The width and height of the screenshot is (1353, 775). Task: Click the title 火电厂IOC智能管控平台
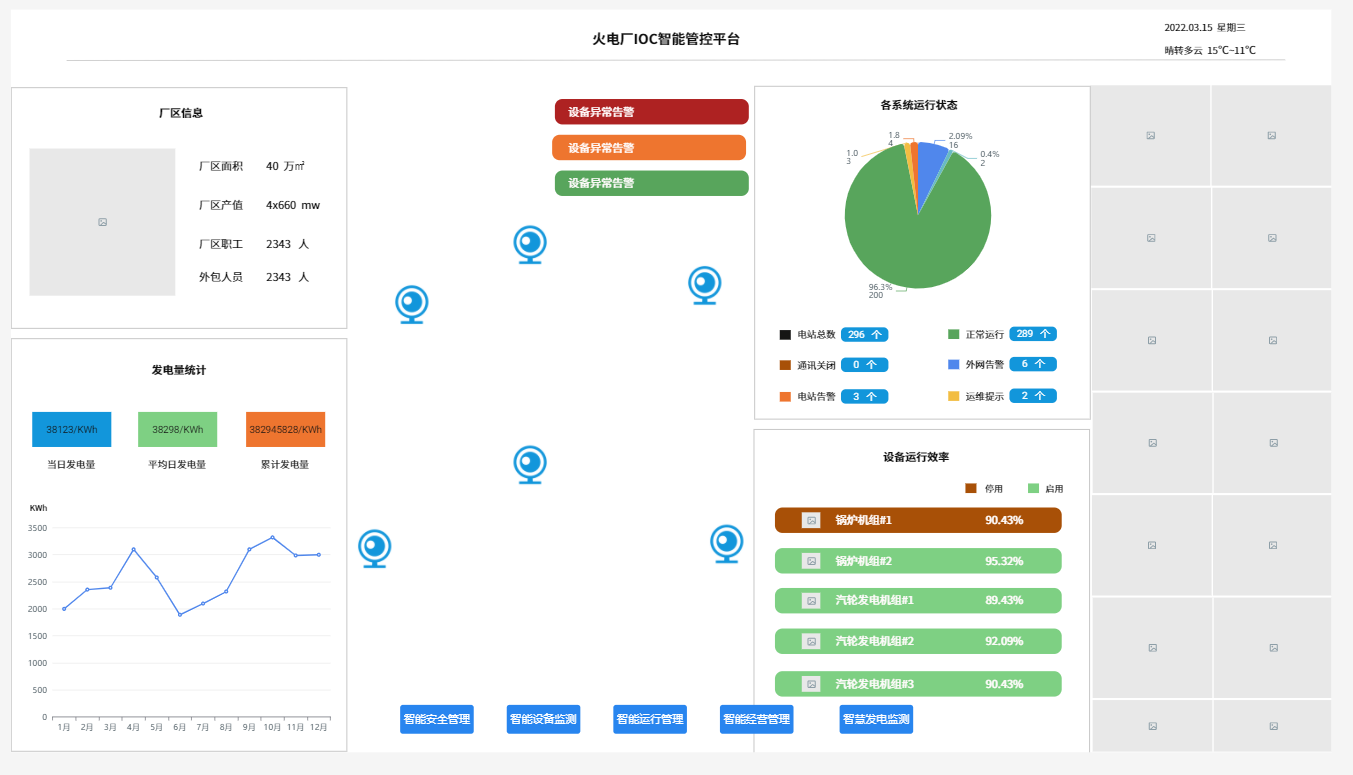point(666,40)
